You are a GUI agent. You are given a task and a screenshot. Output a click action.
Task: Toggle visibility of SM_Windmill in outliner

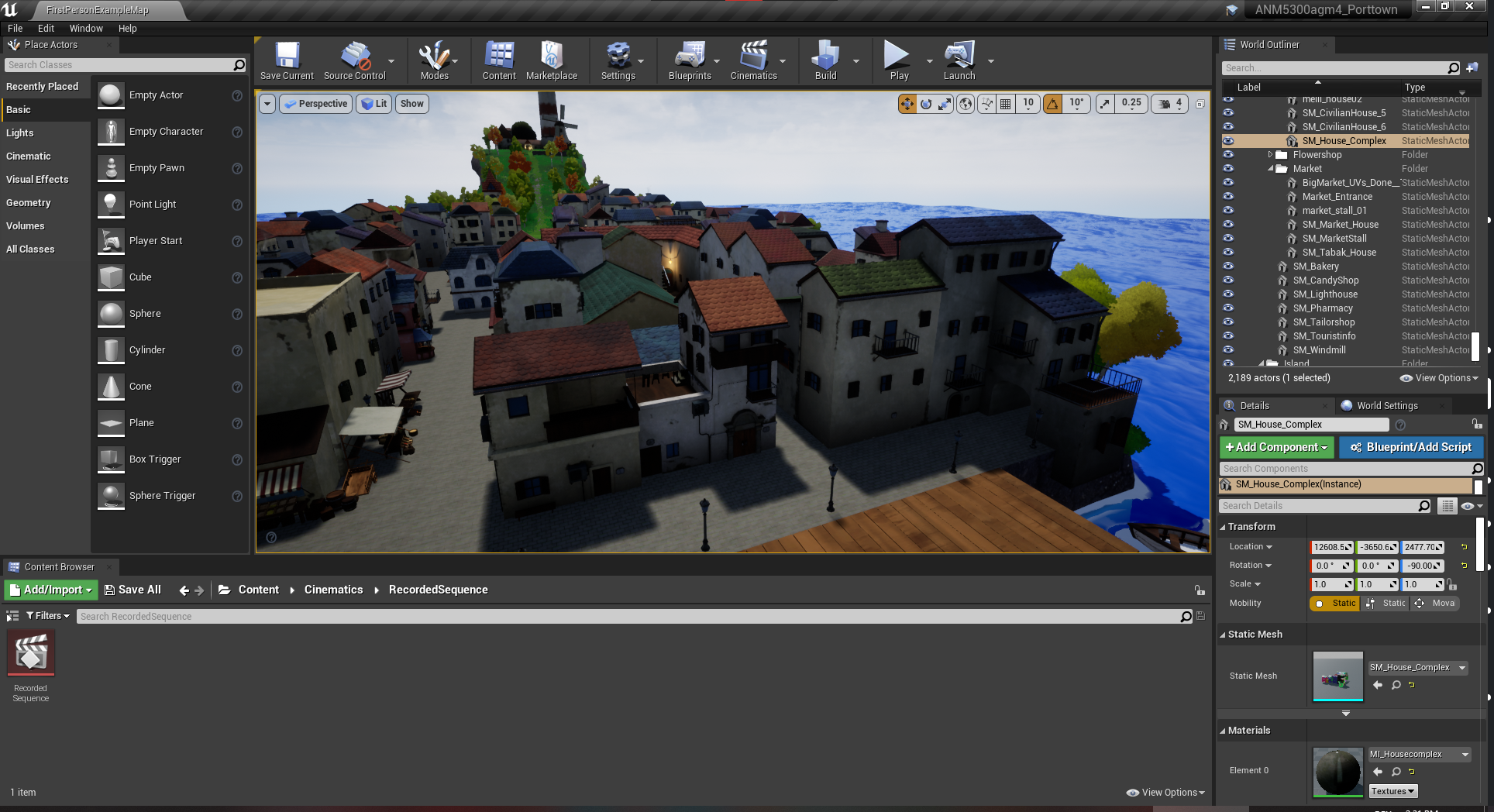(x=1228, y=350)
